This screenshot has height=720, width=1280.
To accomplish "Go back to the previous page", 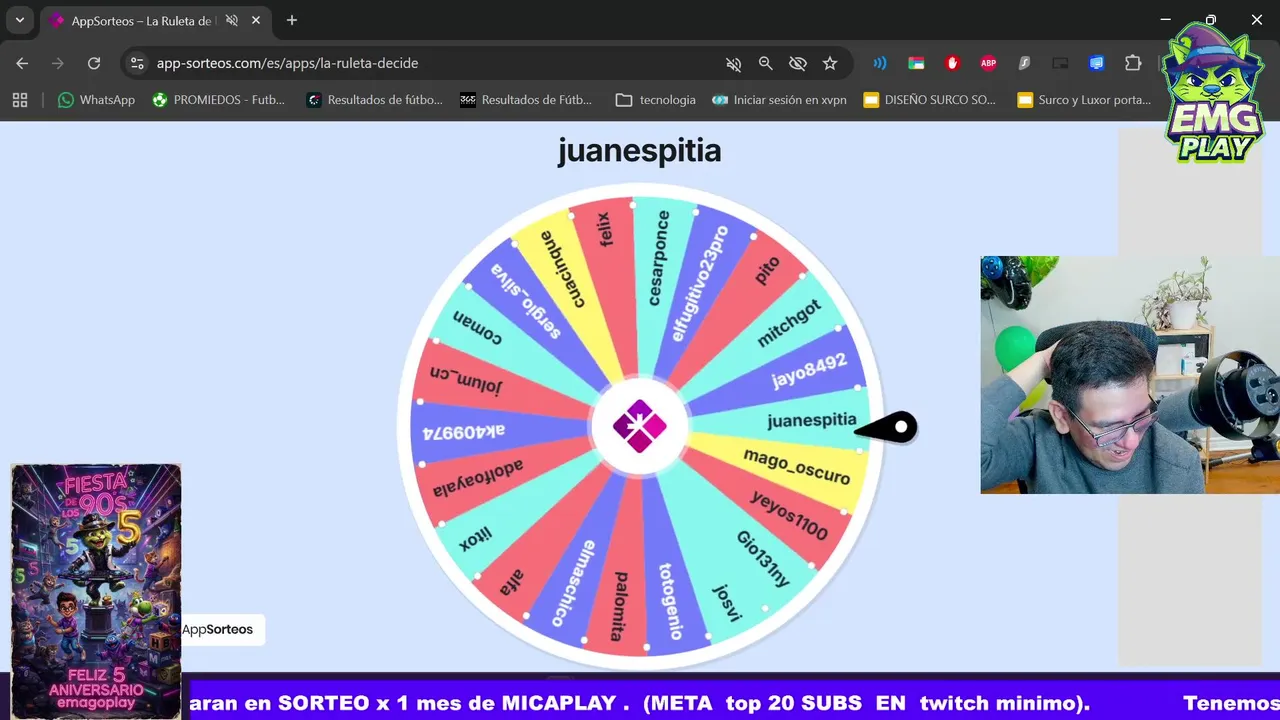I will coord(22,63).
